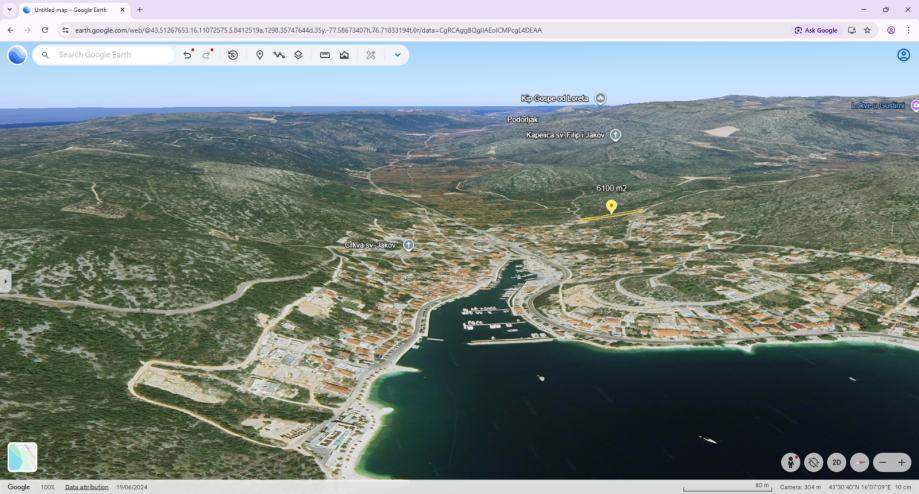This screenshot has height=494, width=919.
Task: Open the install app icon in address bar
Action: pyautogui.click(x=852, y=30)
